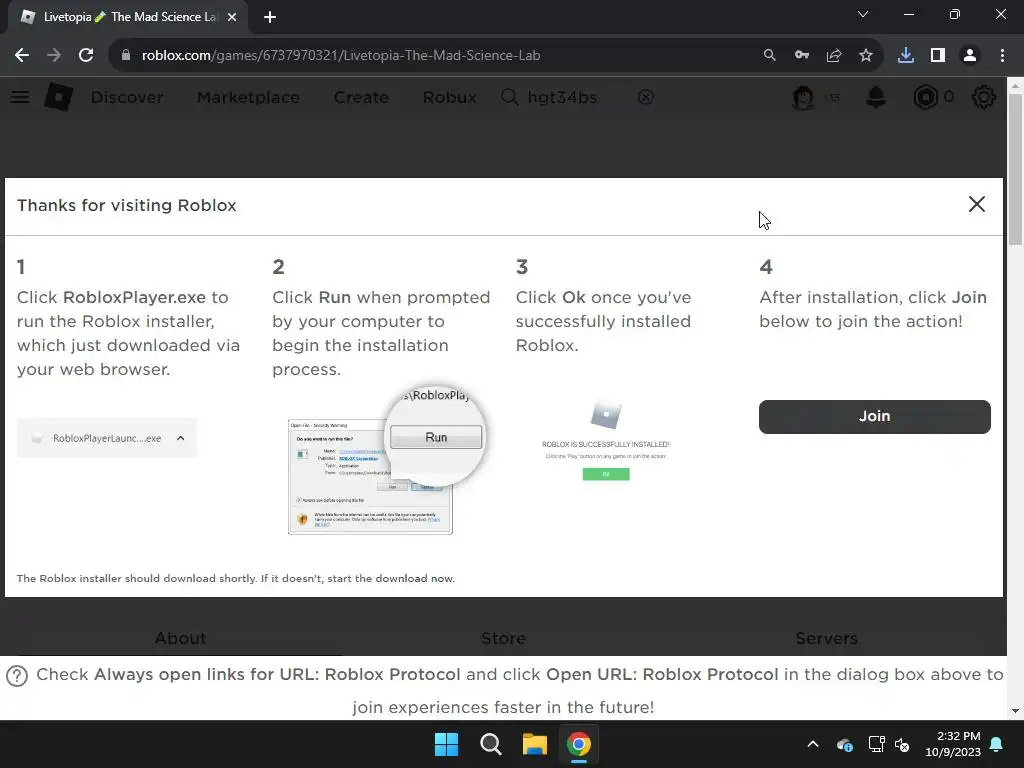
Task: Show hidden system tray icons
Action: pyautogui.click(x=813, y=744)
